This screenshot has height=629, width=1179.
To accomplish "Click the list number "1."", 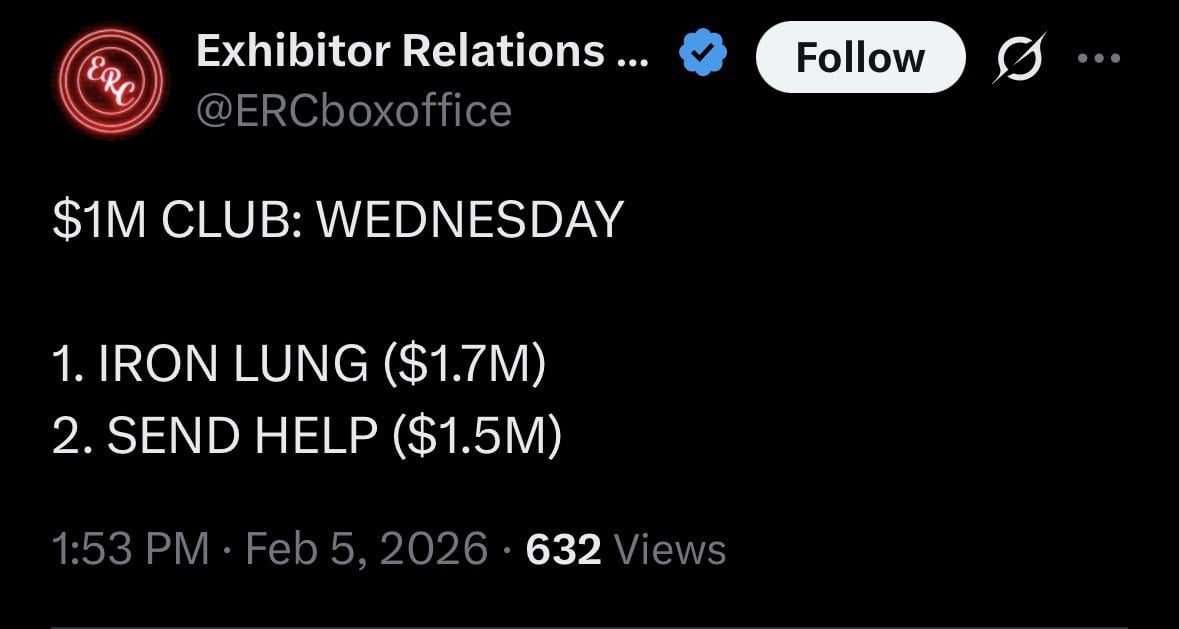I will pyautogui.click(x=68, y=363).
